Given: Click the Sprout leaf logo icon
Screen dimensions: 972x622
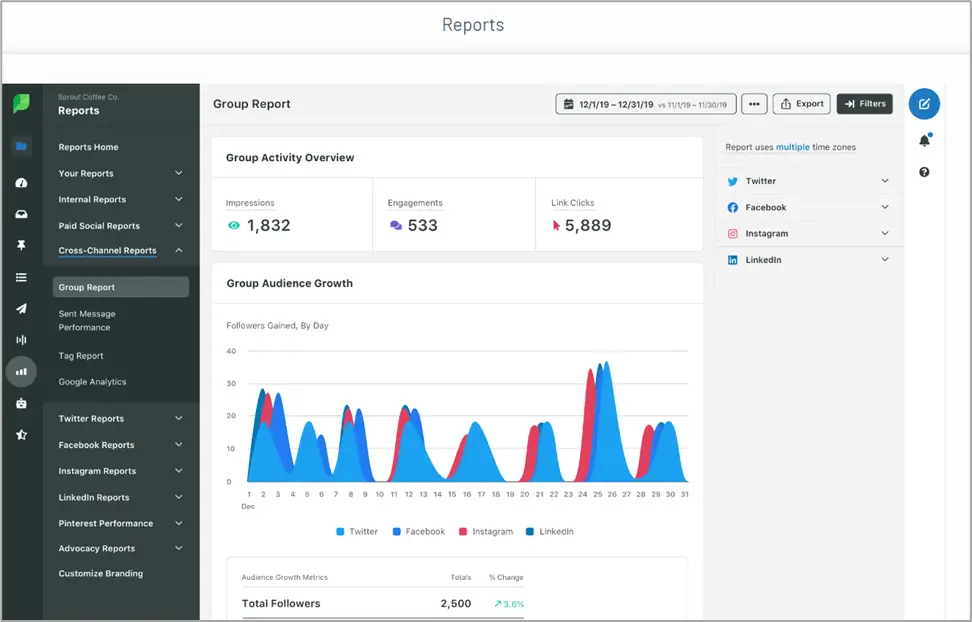Looking at the screenshot, I should pos(21,103).
